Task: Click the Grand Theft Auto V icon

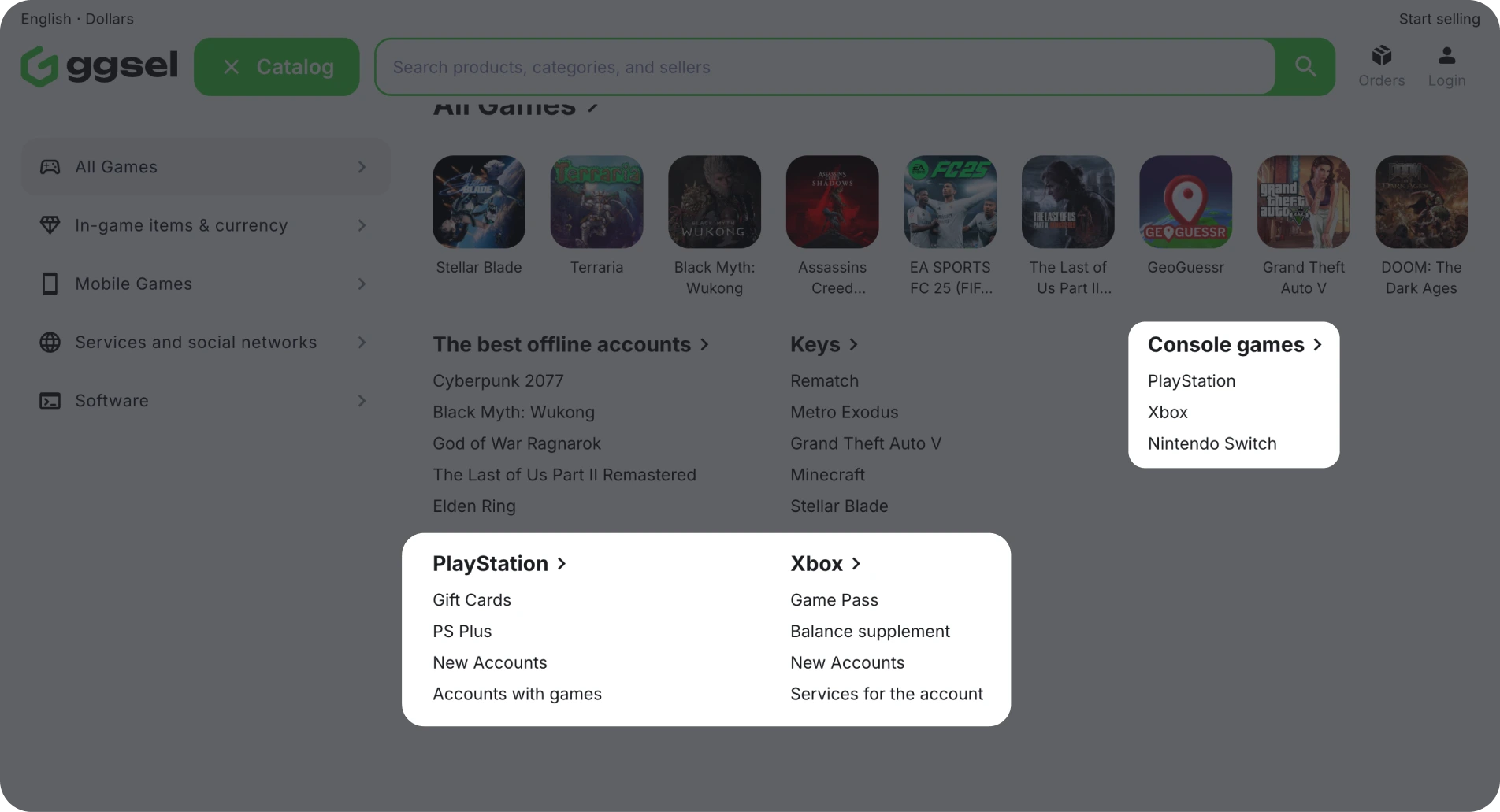Action: coord(1303,202)
